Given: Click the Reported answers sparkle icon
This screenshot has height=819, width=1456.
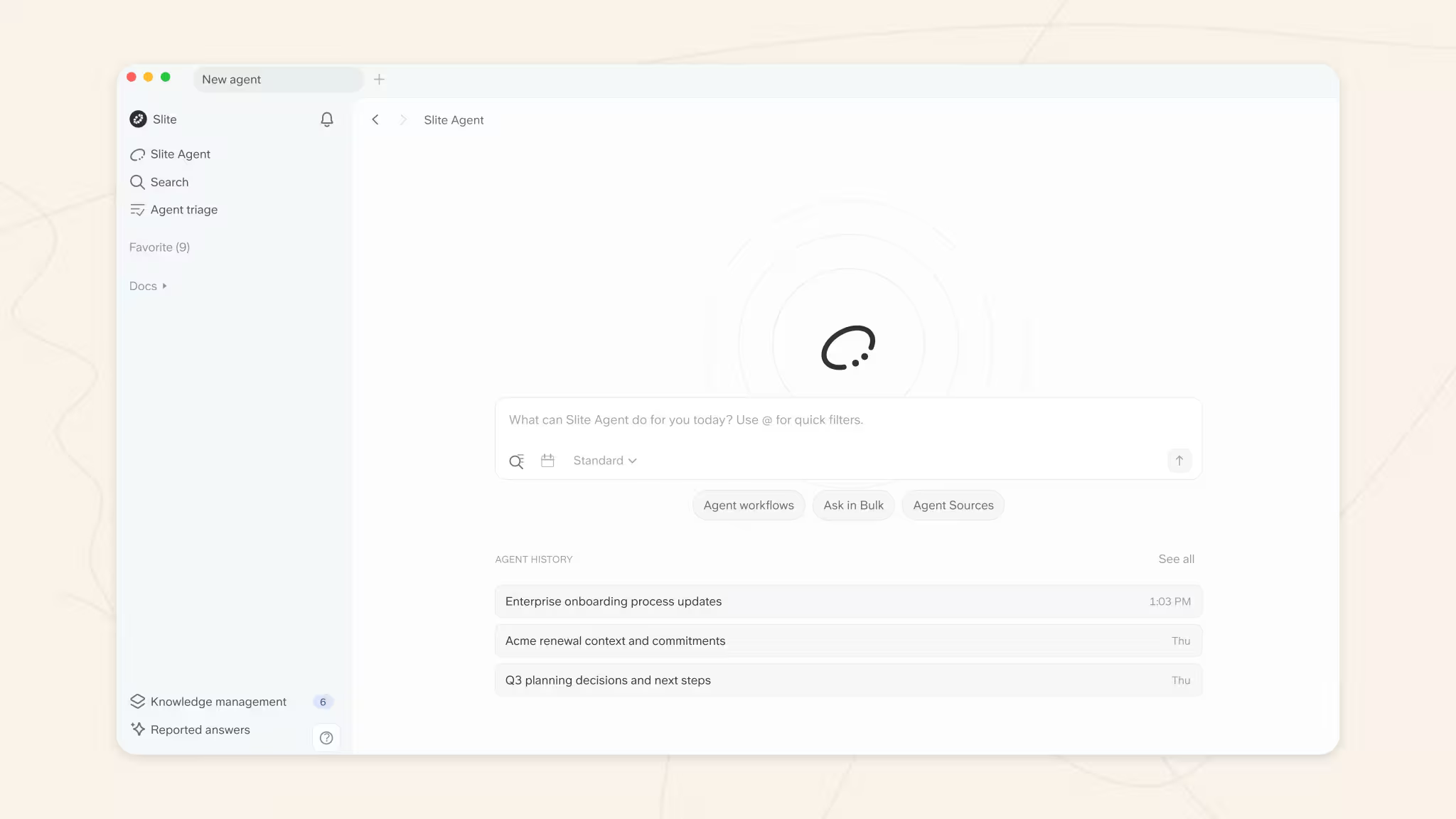Looking at the screenshot, I should tap(137, 729).
